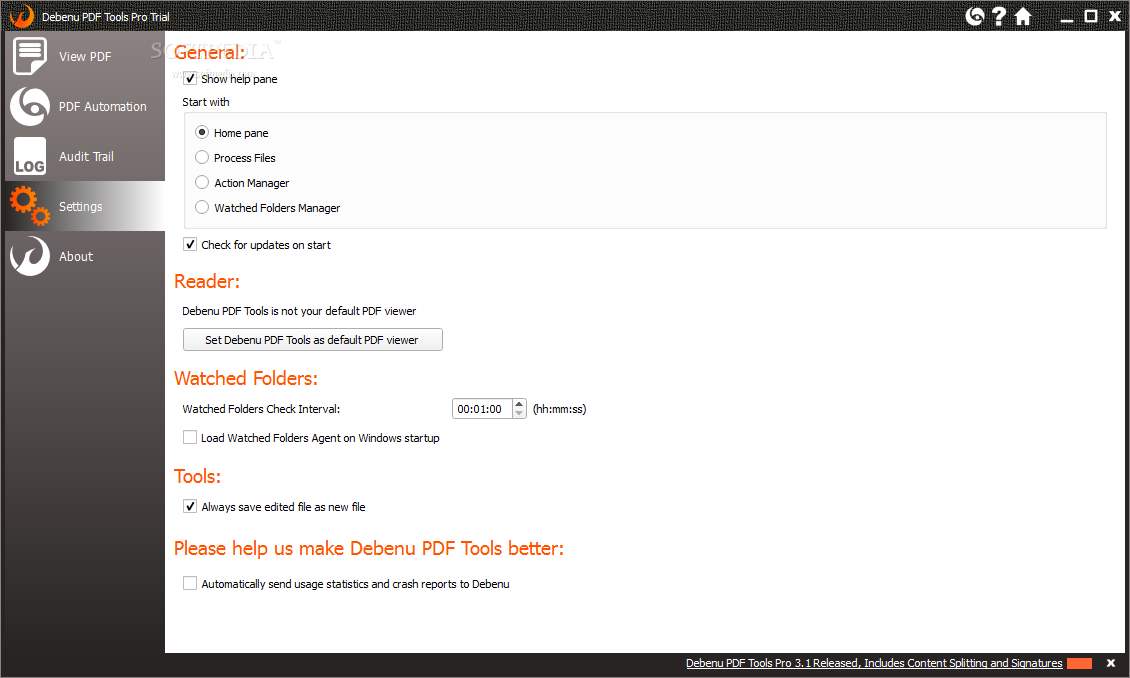
Task: Toggle Always save edited file as new file
Action: (190, 507)
